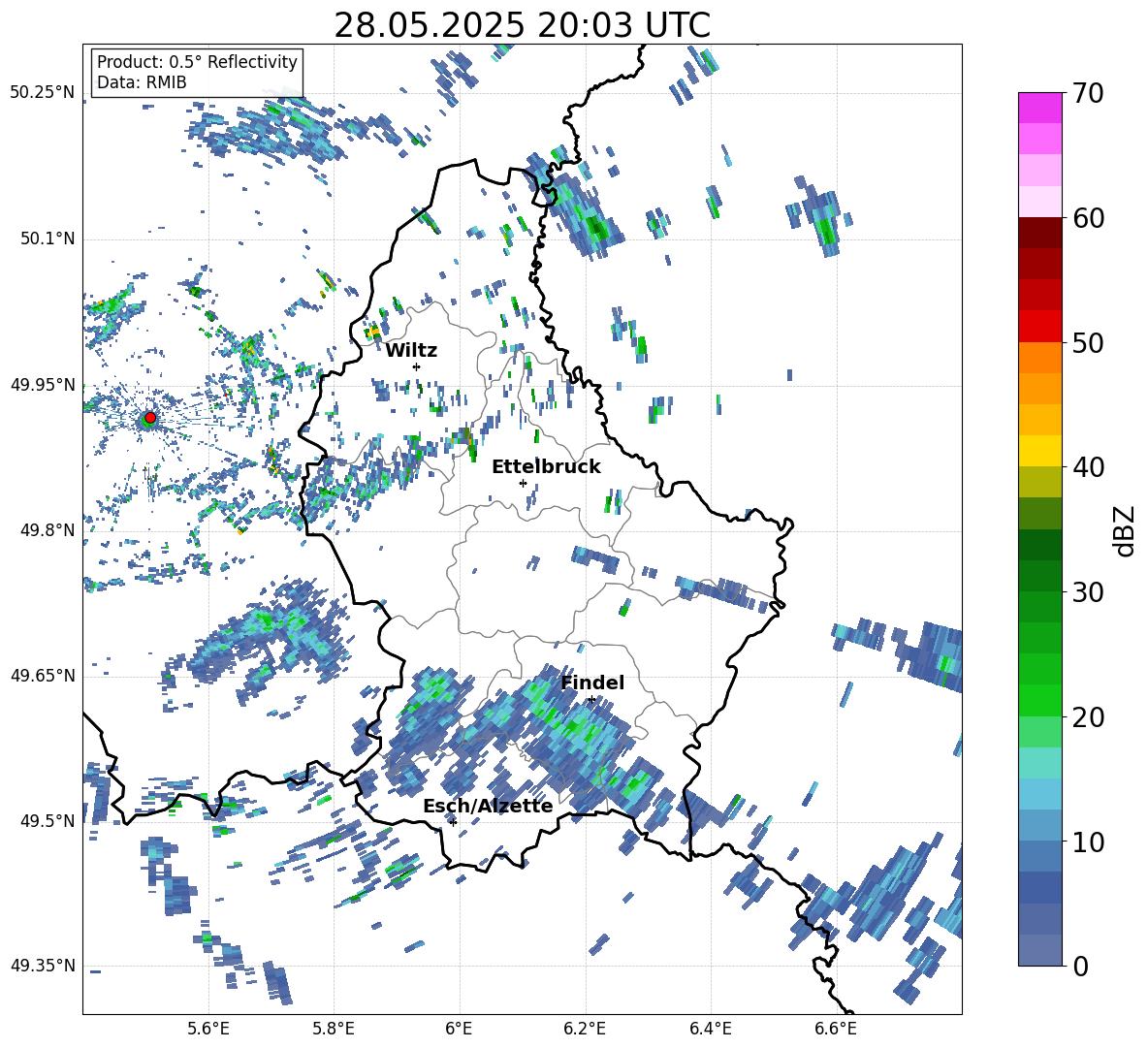Click the 6.4°E longitude label
This screenshot has width=1148, height=1048.
(710, 1029)
